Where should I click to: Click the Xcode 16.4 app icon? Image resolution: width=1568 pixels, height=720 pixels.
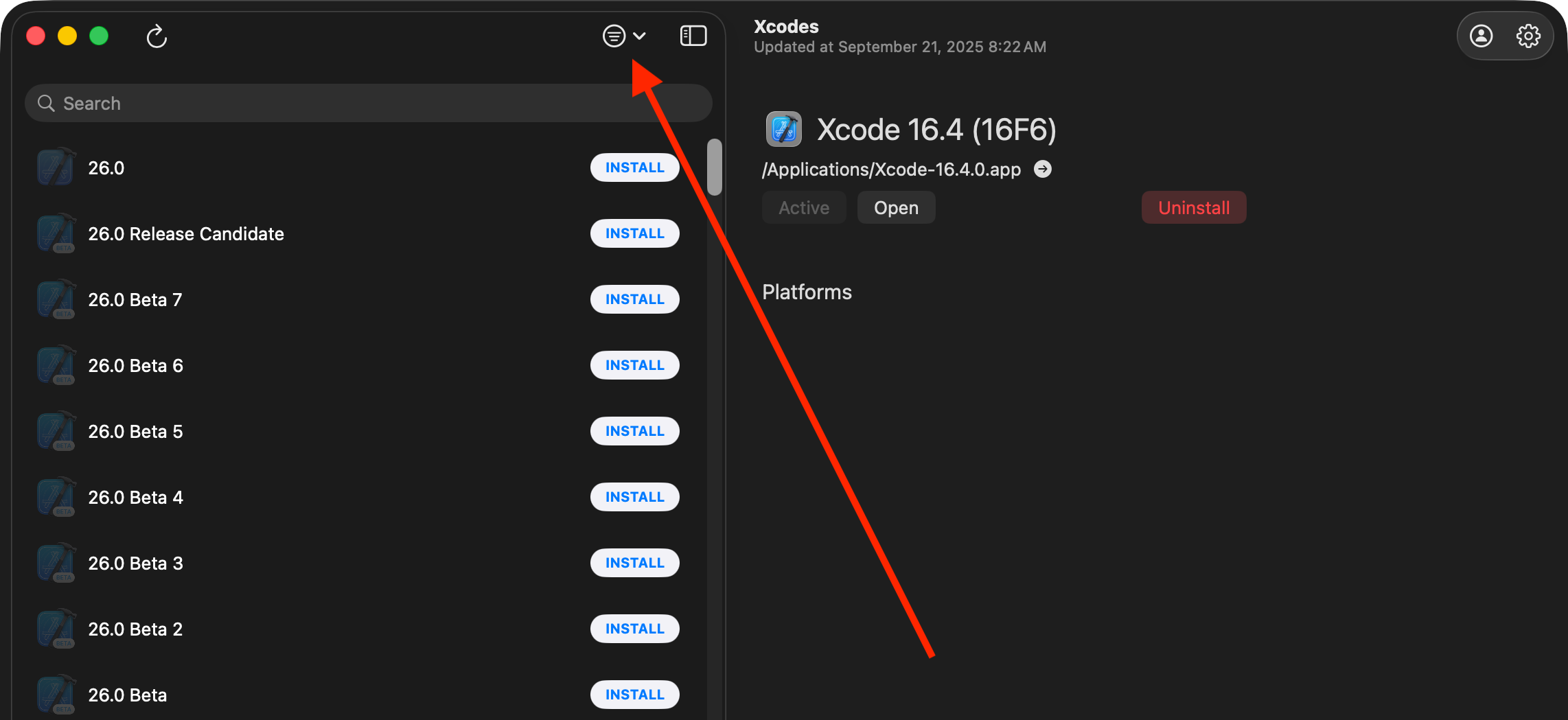(x=784, y=129)
